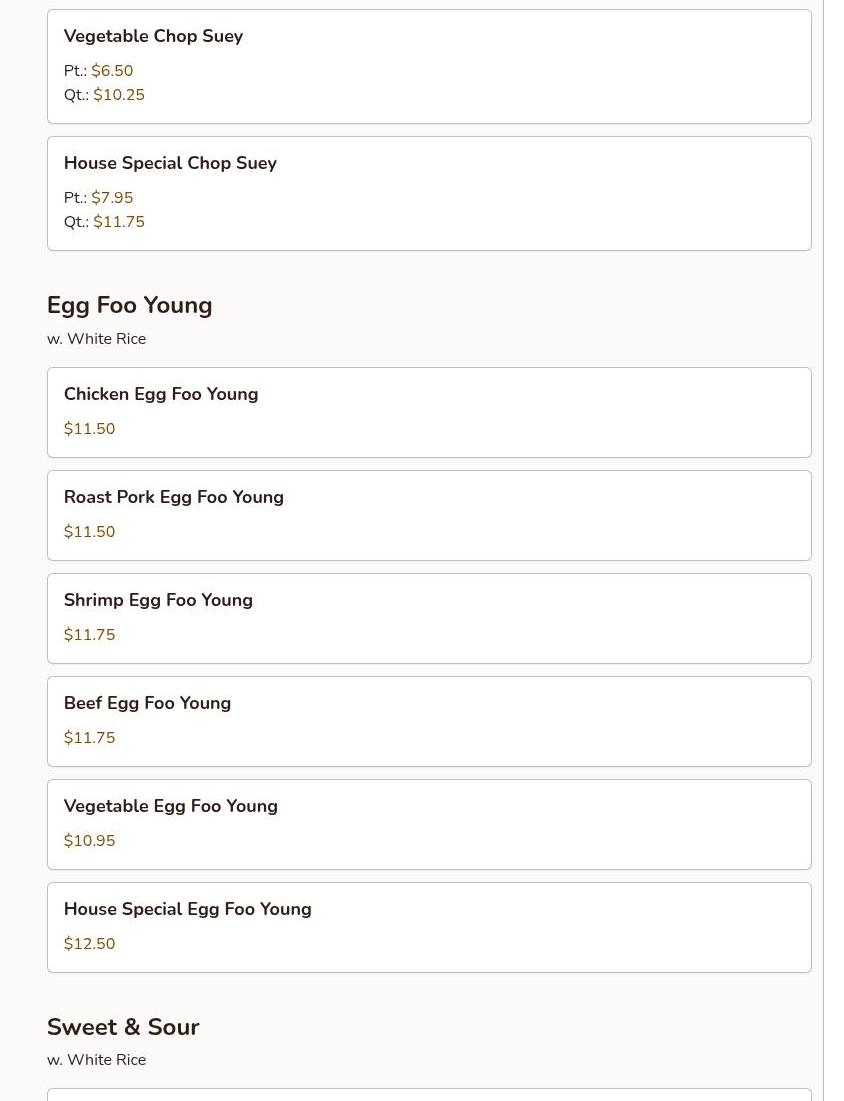Open House Special Chop Suey item
The height and width of the screenshot is (1101, 844).
[x=429, y=194]
